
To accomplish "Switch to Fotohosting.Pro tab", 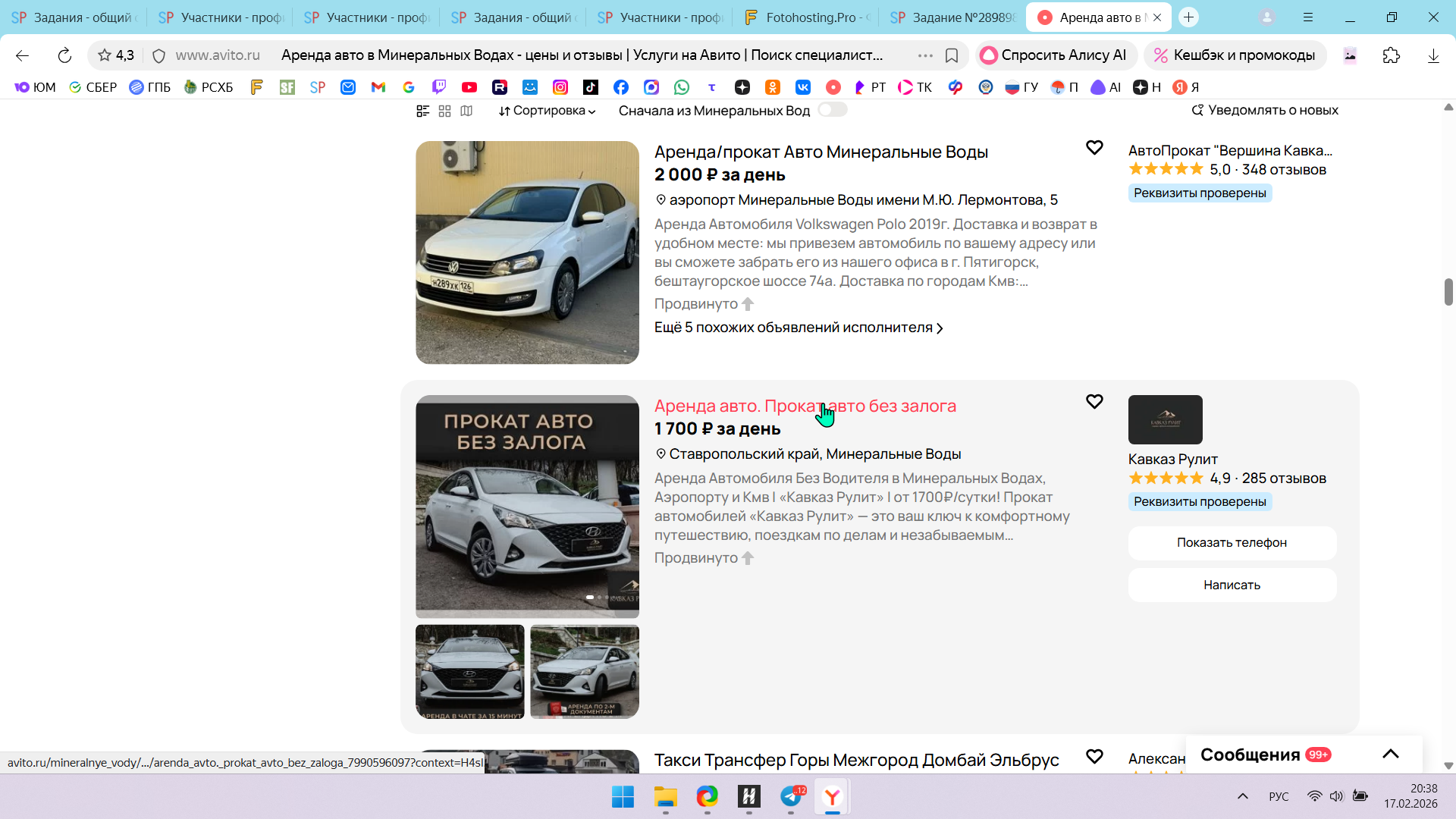I will [808, 17].
